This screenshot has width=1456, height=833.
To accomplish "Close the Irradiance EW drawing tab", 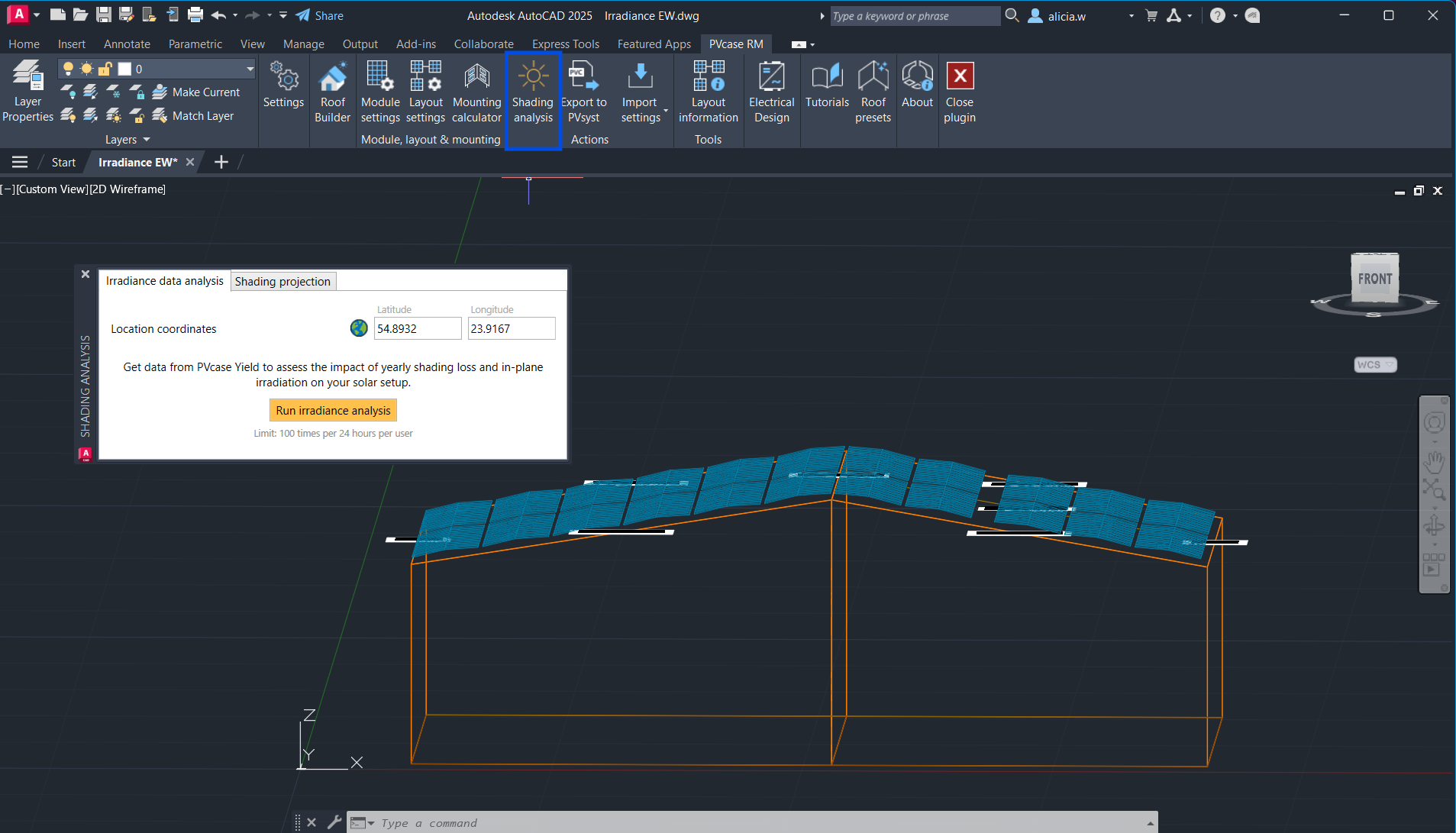I will click(190, 162).
